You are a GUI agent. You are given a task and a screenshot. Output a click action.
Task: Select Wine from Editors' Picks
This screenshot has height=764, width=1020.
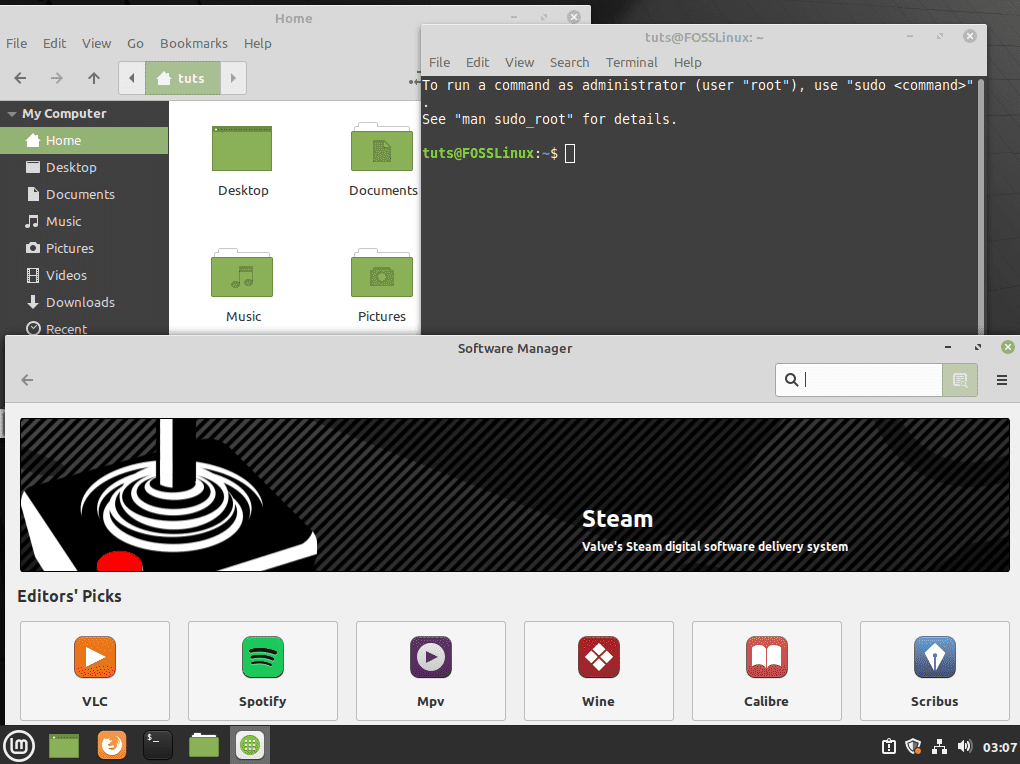(x=598, y=657)
